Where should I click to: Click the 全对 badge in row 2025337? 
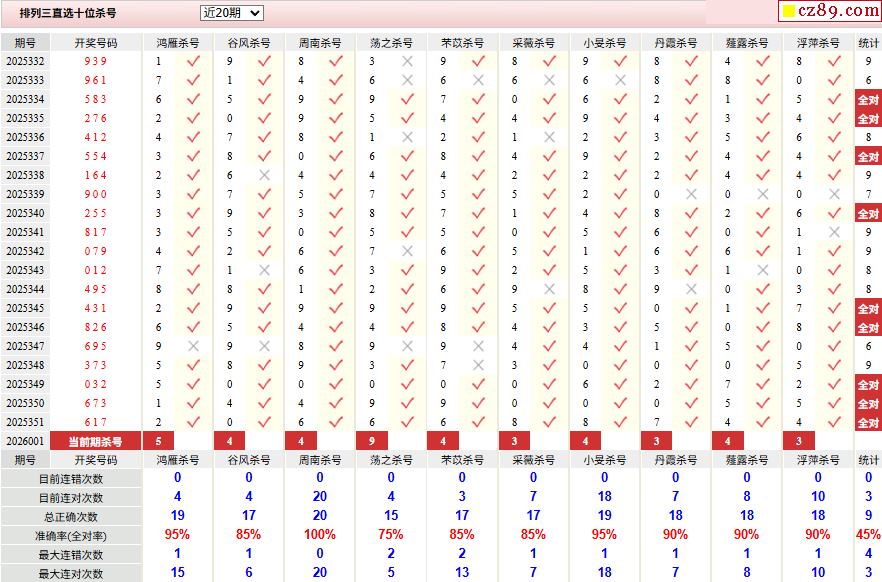[x=868, y=156]
